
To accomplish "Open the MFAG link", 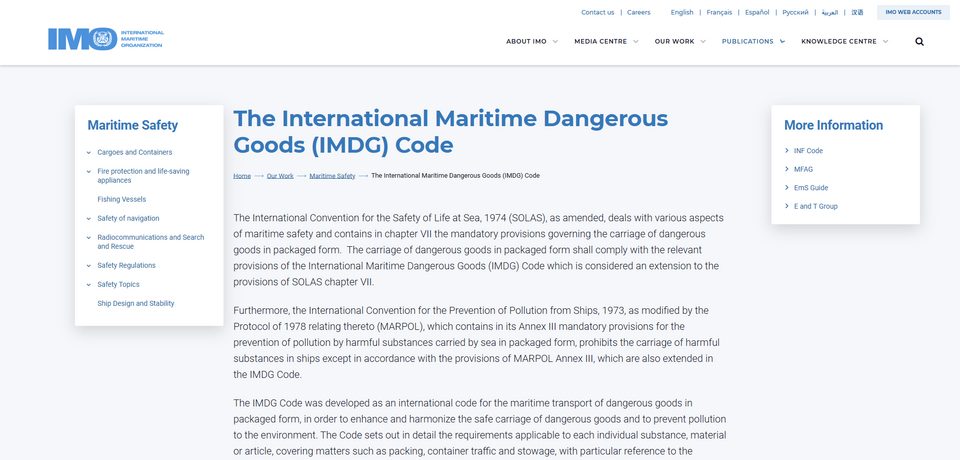I will tap(803, 170).
